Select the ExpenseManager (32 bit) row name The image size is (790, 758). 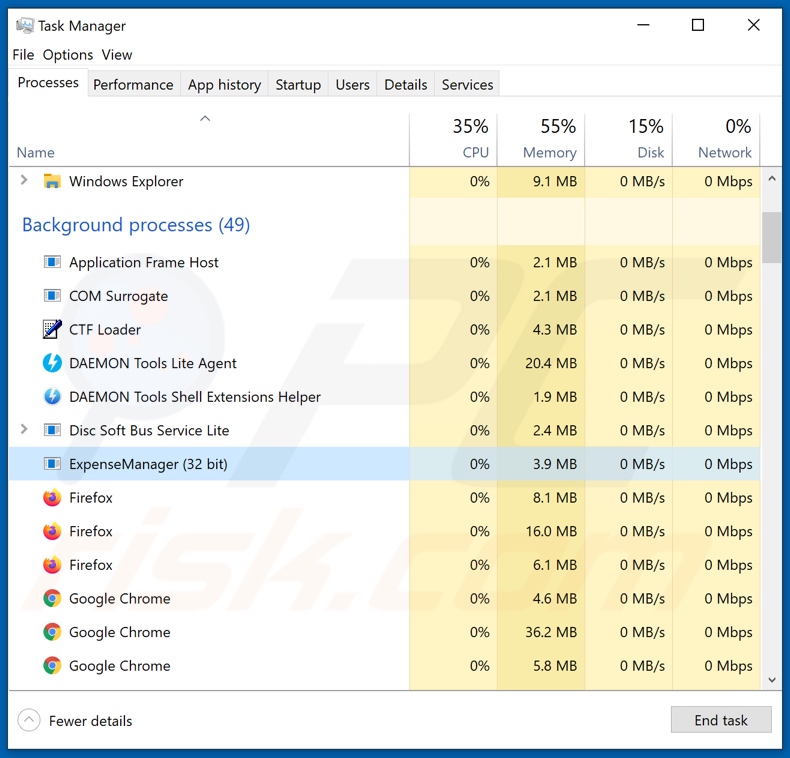148,464
